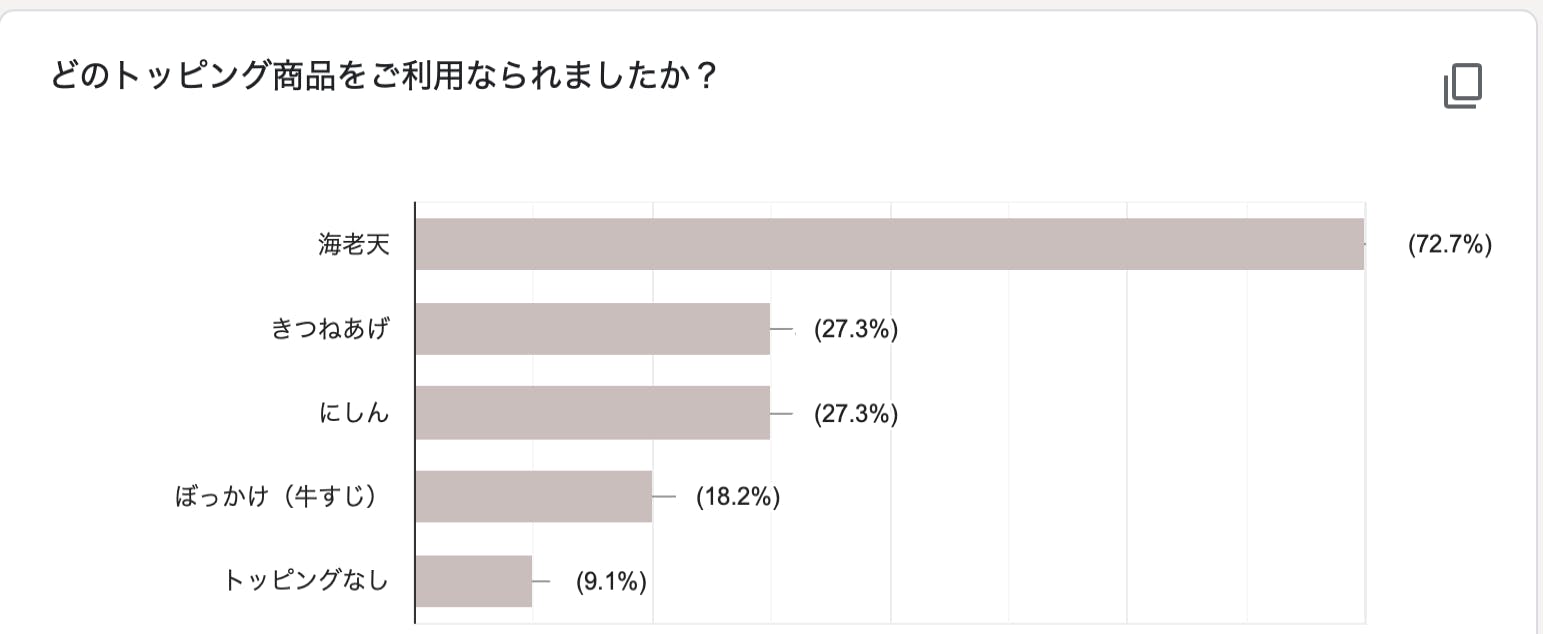Select the トッピングなし axis label
This screenshot has height=634, width=1543.
point(305,581)
